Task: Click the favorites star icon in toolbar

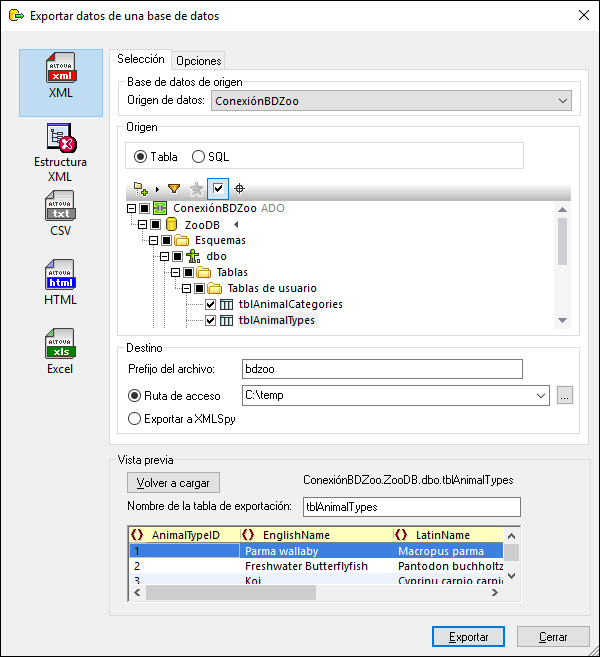Action: tap(196, 188)
